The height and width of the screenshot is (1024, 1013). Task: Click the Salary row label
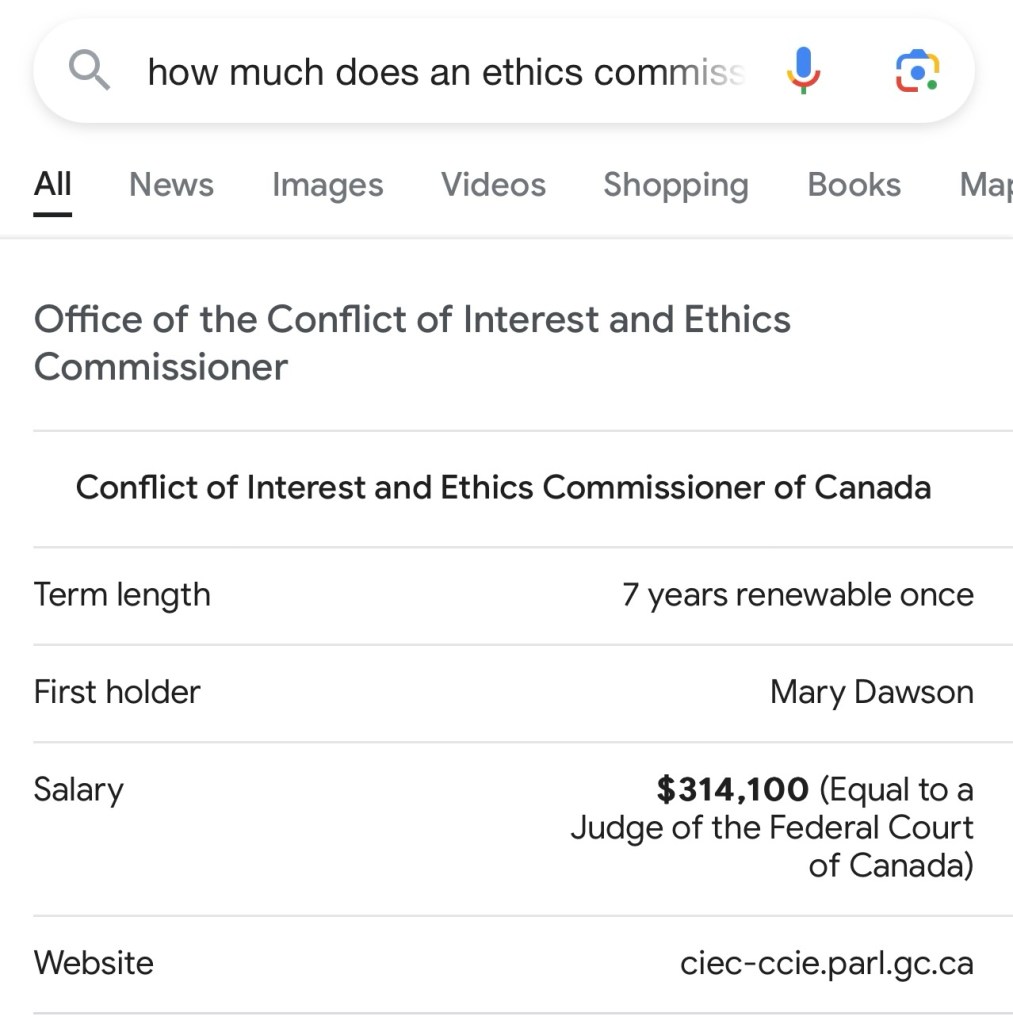(78, 790)
